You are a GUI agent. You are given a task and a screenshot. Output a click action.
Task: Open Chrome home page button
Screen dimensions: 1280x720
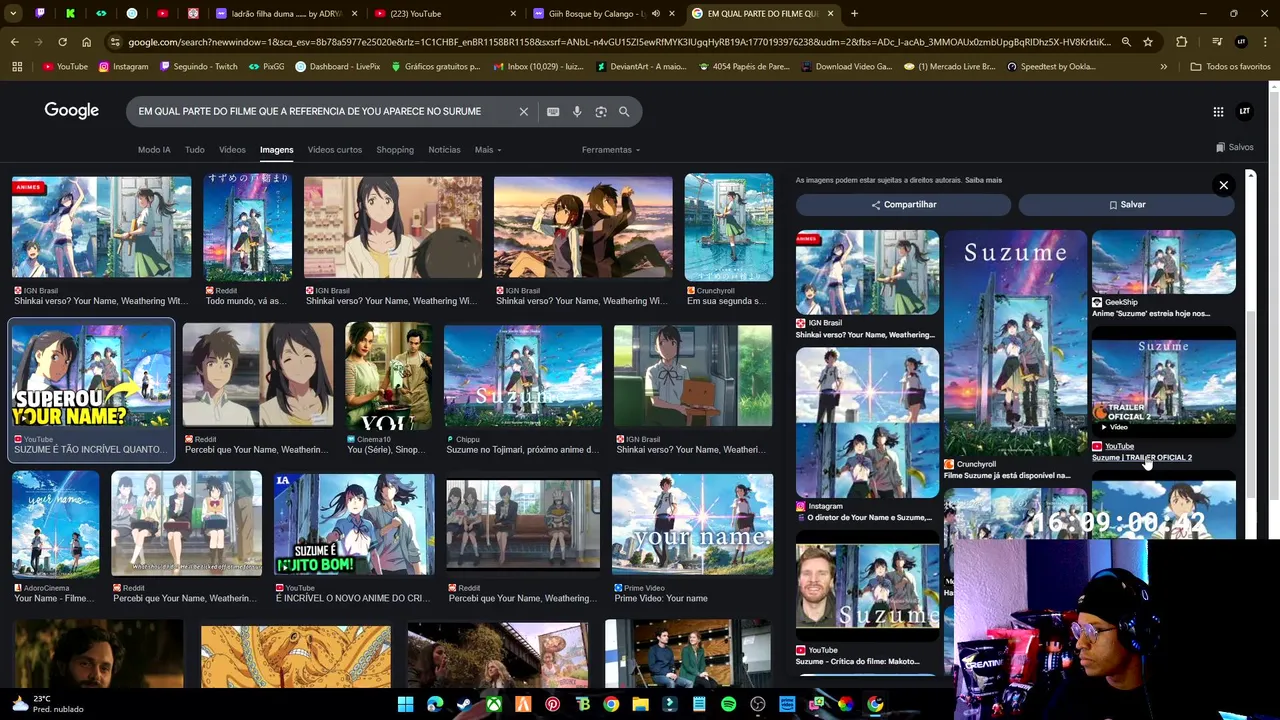[x=86, y=42]
